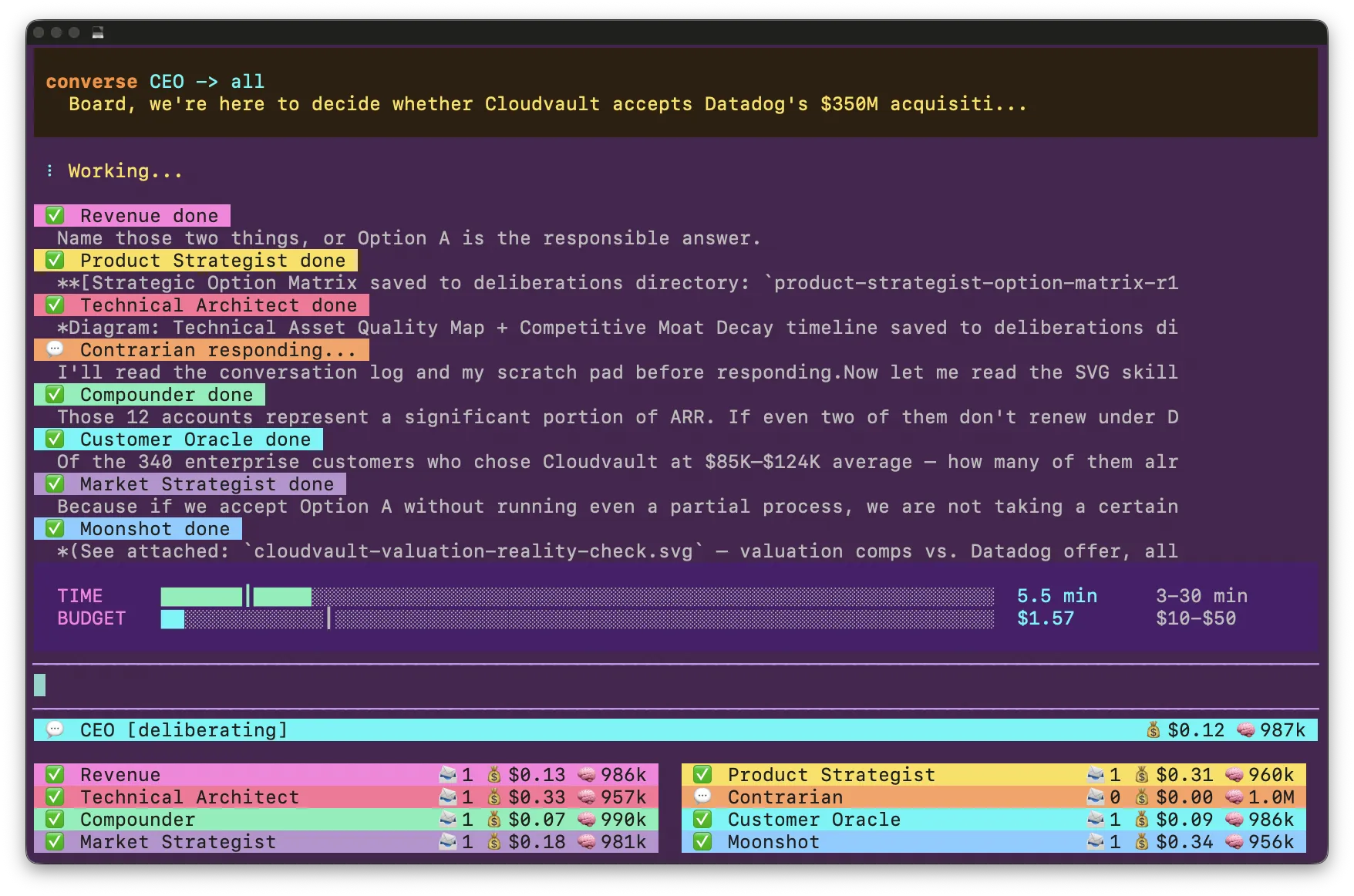Click the converse CEO -> all command line
1354x896 pixels.
155,81
